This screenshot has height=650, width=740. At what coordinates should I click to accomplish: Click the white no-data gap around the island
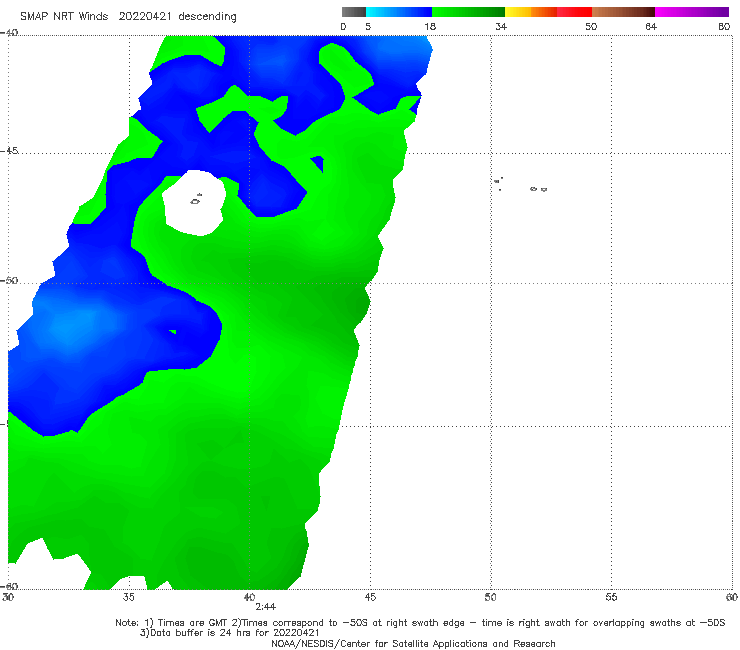pos(193,203)
